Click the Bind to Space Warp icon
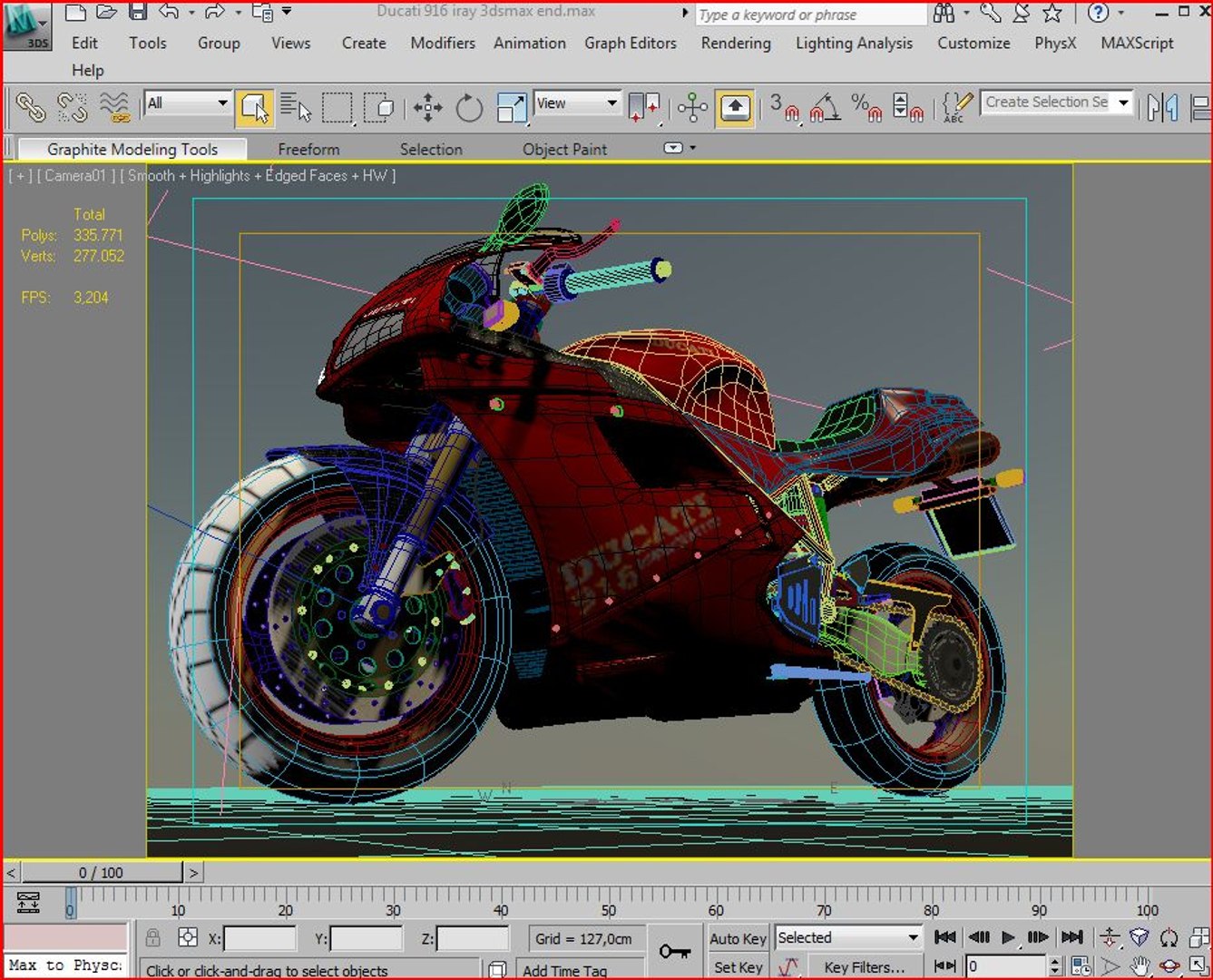This screenshot has height=980, width=1213. [x=114, y=107]
